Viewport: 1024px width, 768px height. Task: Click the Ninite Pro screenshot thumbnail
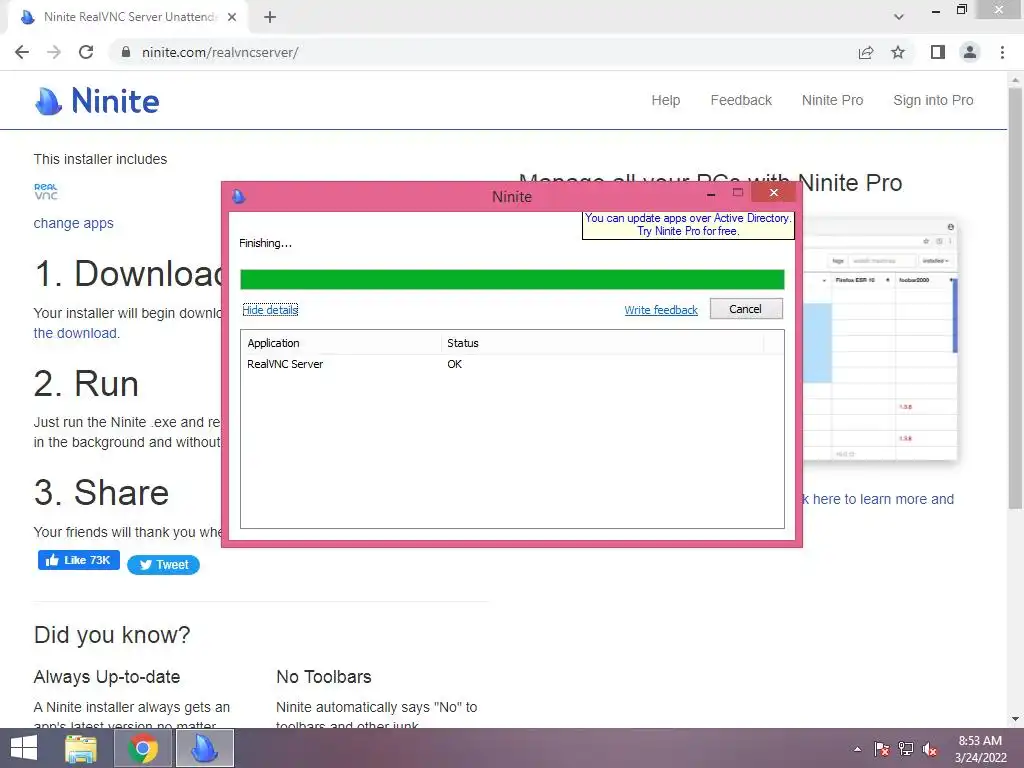[x=880, y=340]
